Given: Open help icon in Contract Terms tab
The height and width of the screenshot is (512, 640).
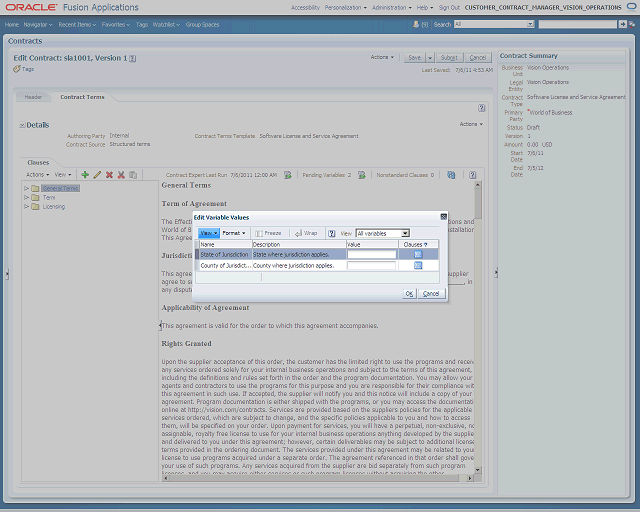Looking at the screenshot, I should 482,108.
